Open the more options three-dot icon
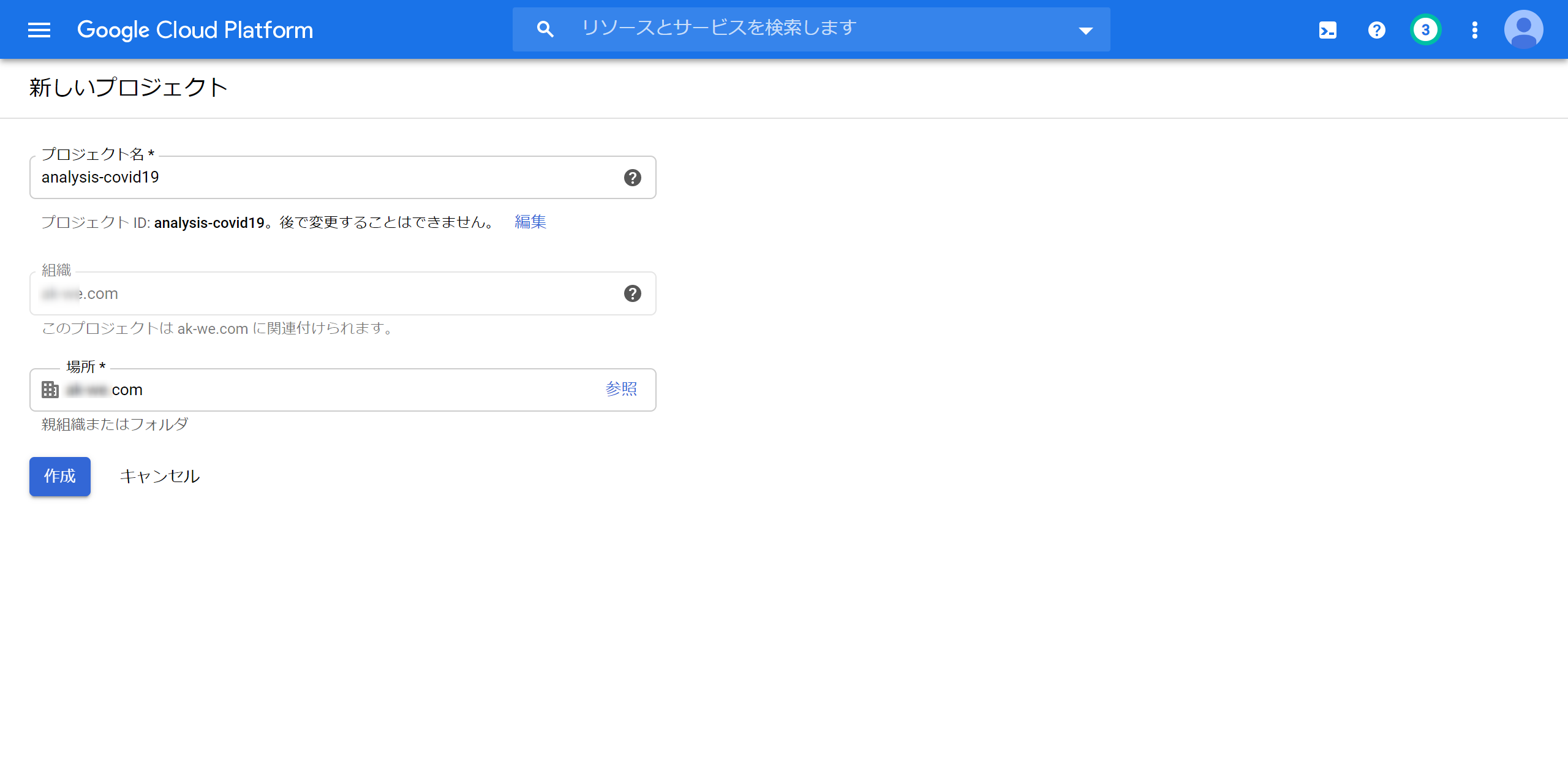The image size is (1568, 759). click(x=1474, y=29)
